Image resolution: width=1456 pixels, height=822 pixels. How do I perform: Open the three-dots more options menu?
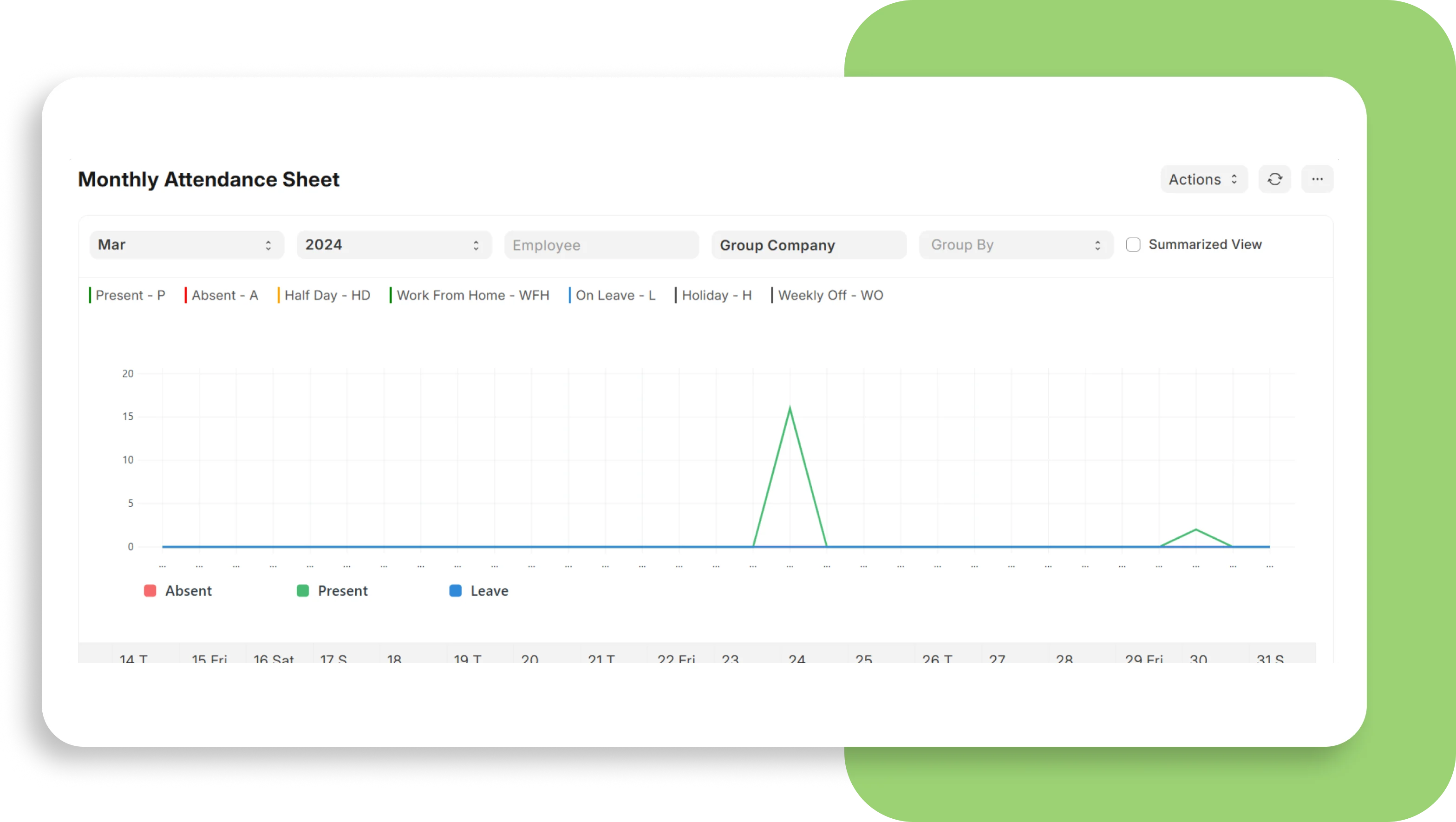(x=1317, y=179)
